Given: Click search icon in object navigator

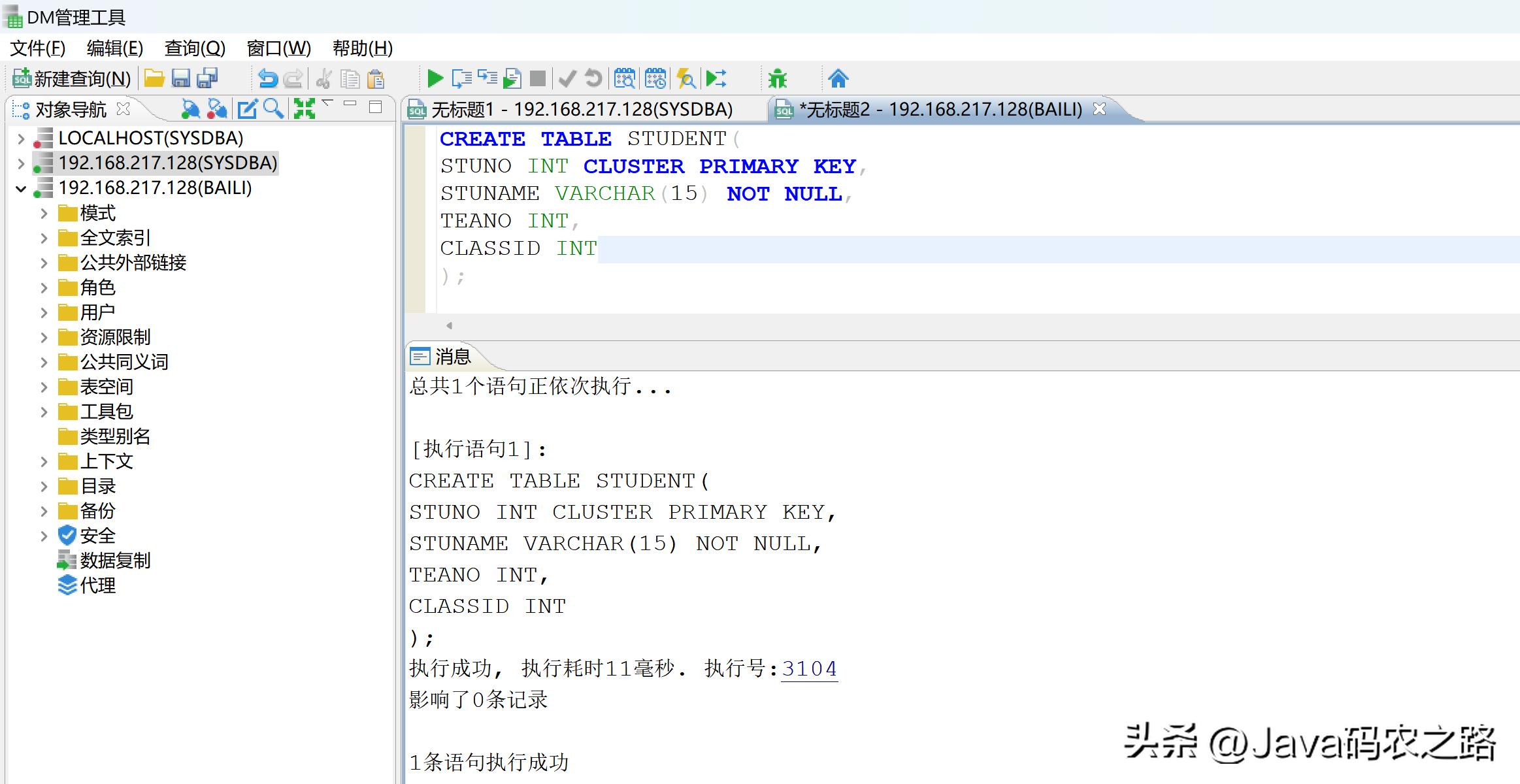Looking at the screenshot, I should [273, 109].
